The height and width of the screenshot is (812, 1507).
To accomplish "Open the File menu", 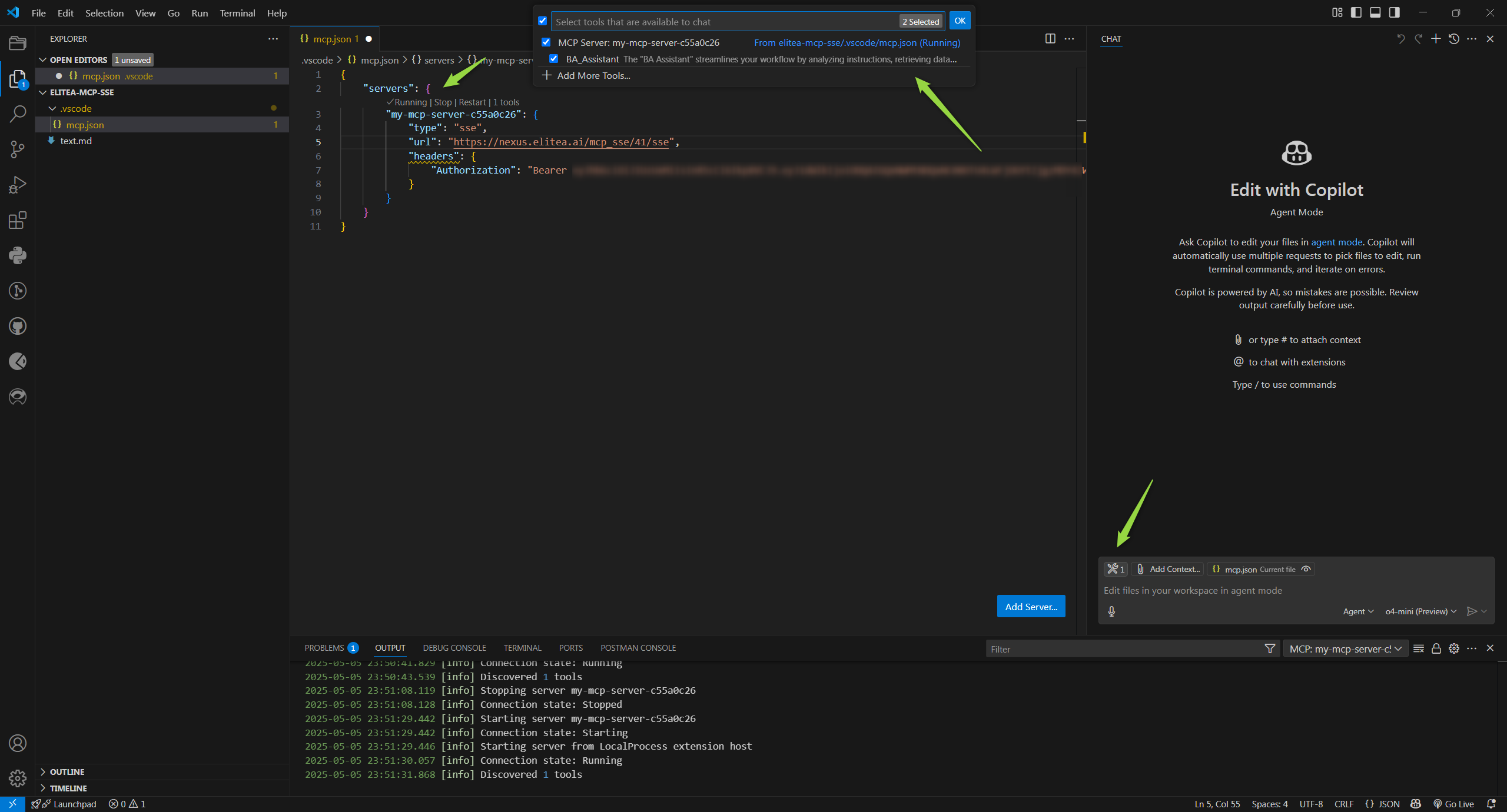I will pyautogui.click(x=39, y=13).
